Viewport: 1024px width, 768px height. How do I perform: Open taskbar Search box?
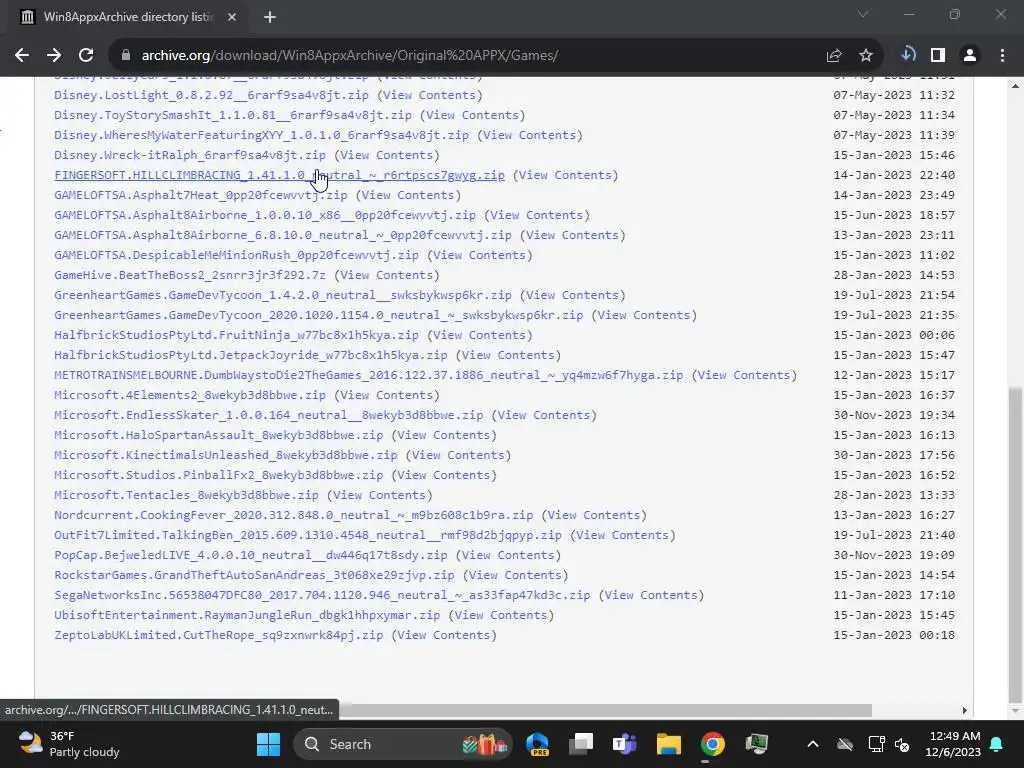[402, 744]
